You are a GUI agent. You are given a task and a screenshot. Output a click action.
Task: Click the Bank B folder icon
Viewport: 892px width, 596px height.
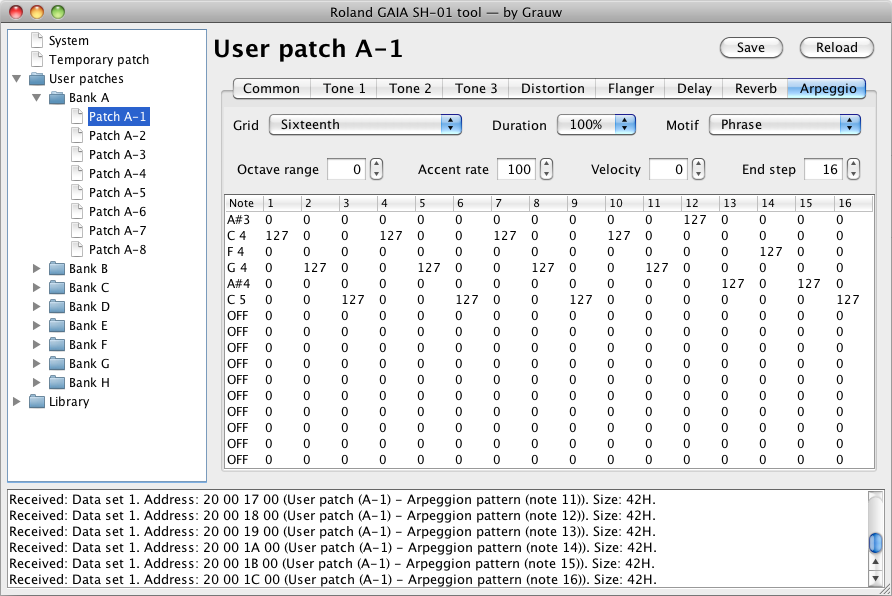[57, 268]
